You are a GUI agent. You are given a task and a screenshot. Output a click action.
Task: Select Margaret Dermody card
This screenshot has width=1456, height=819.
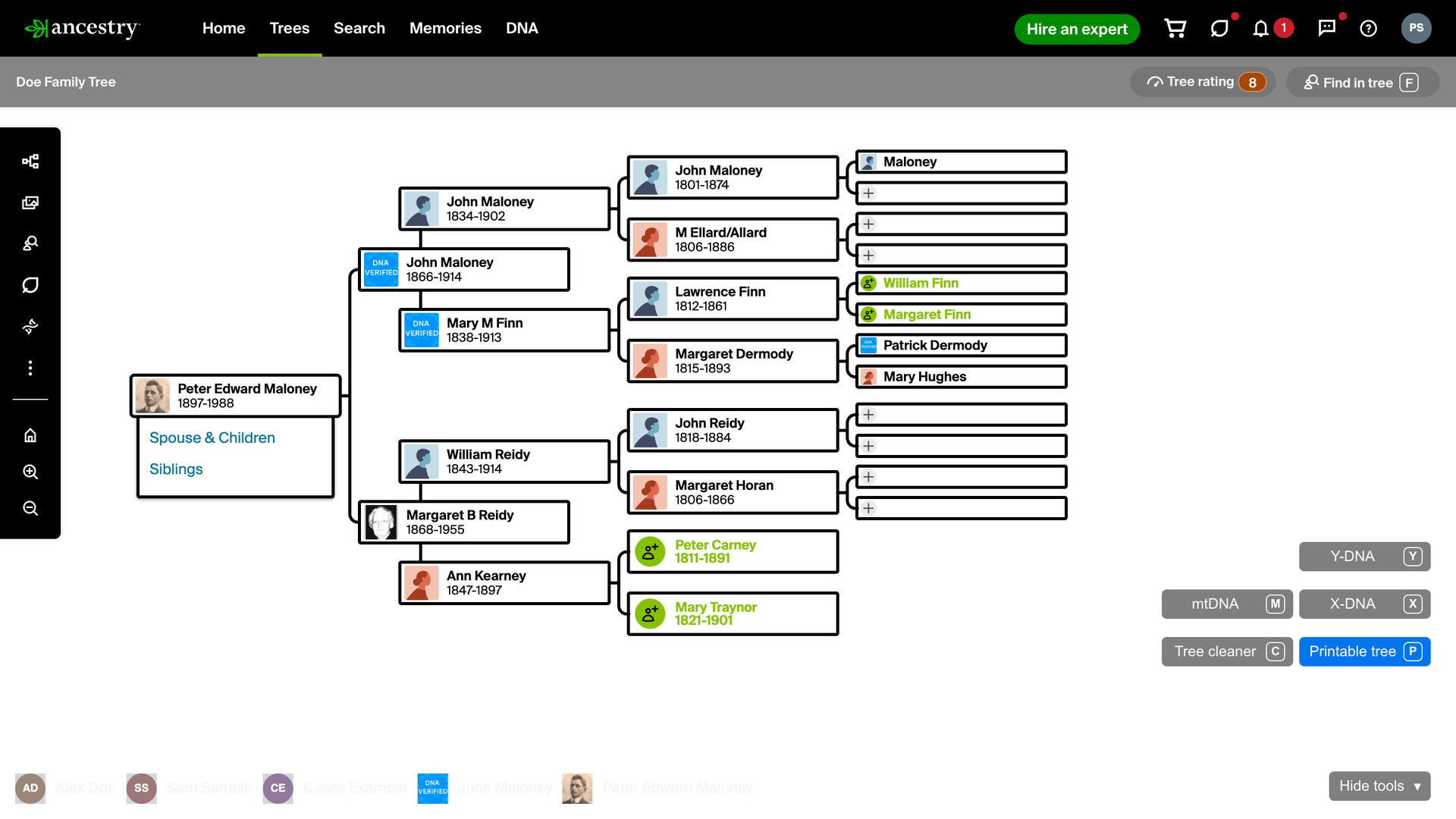point(733,362)
